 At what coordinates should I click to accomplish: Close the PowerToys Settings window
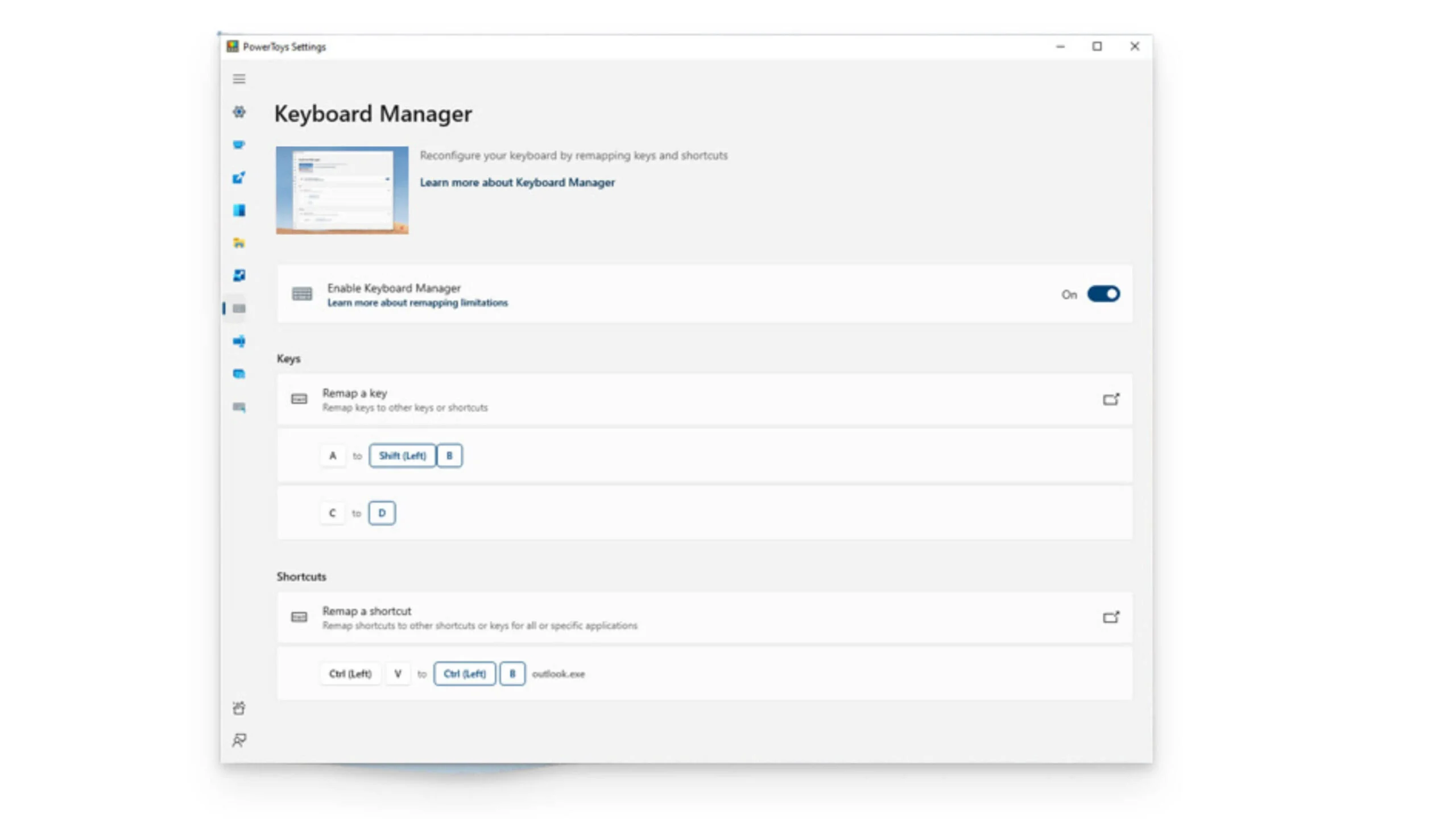pyautogui.click(x=1135, y=47)
